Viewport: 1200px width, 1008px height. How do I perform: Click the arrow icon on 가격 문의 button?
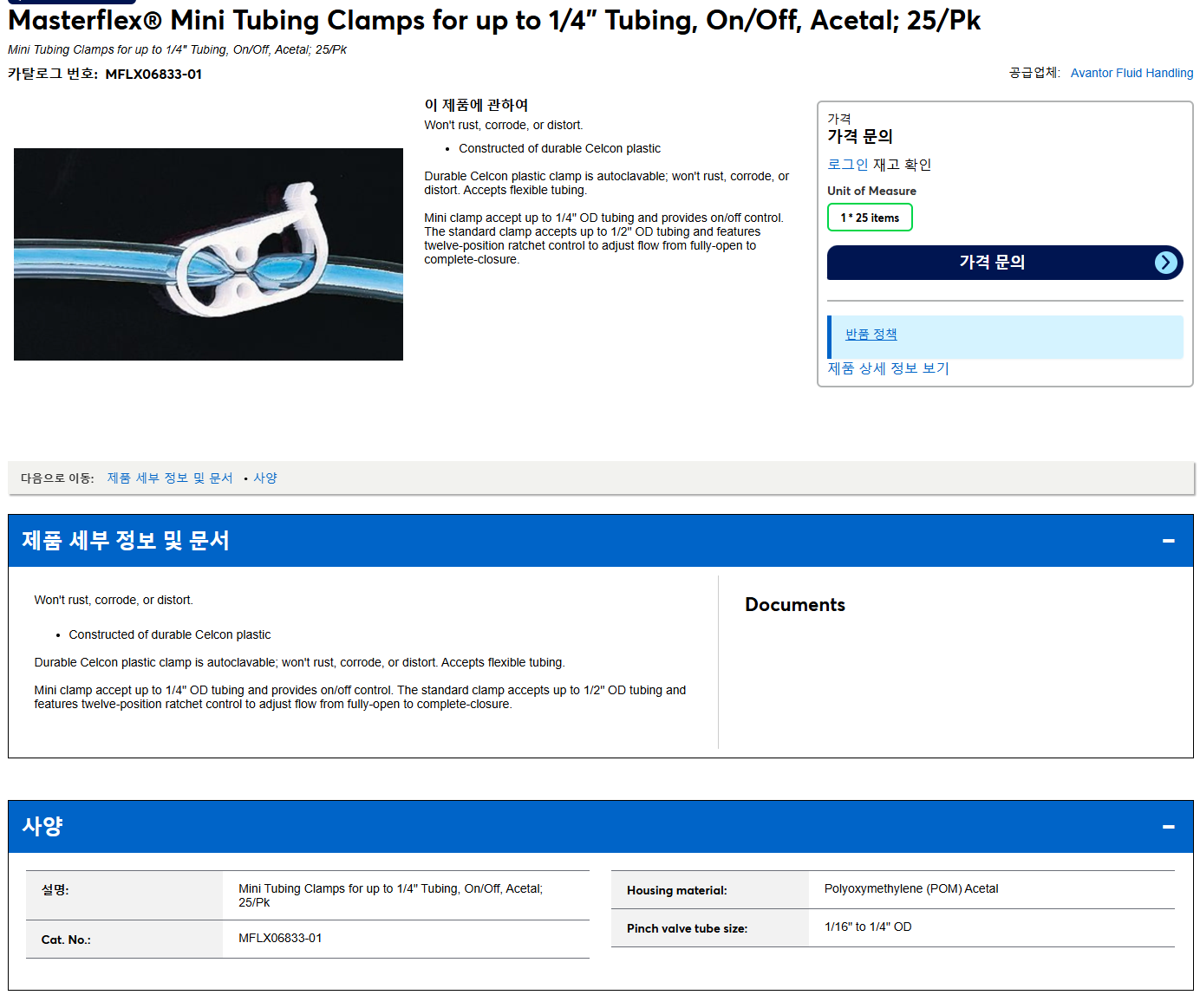coord(1166,263)
